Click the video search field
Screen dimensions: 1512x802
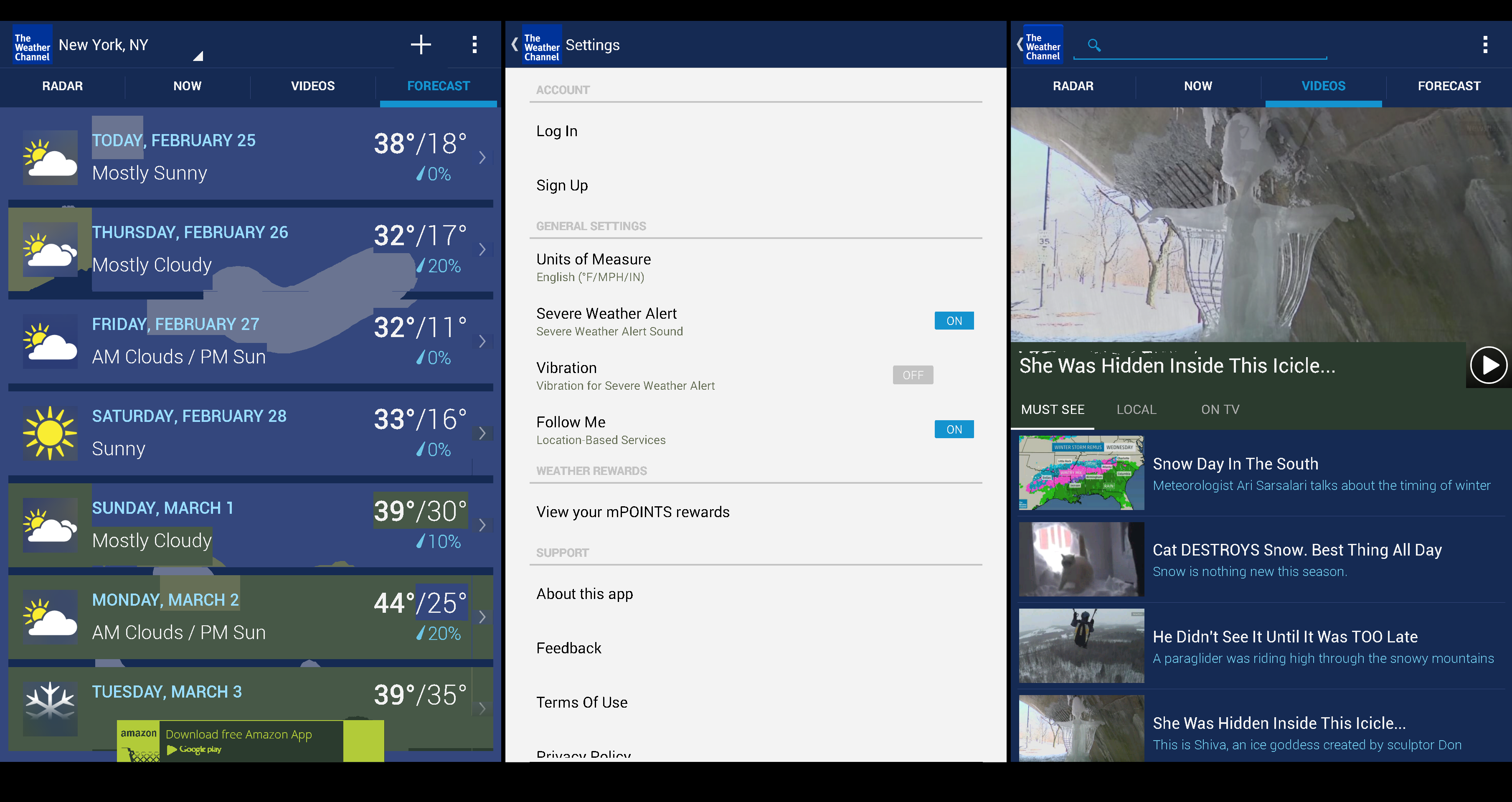click(x=1200, y=46)
